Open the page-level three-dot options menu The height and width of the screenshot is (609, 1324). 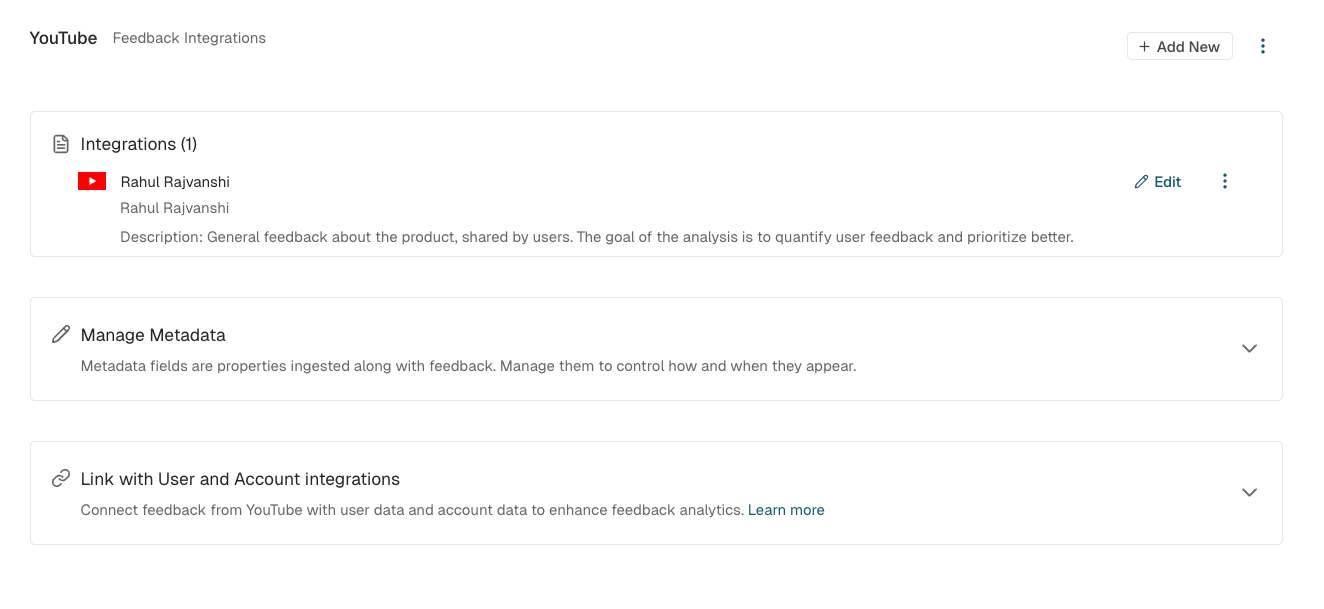1263,46
